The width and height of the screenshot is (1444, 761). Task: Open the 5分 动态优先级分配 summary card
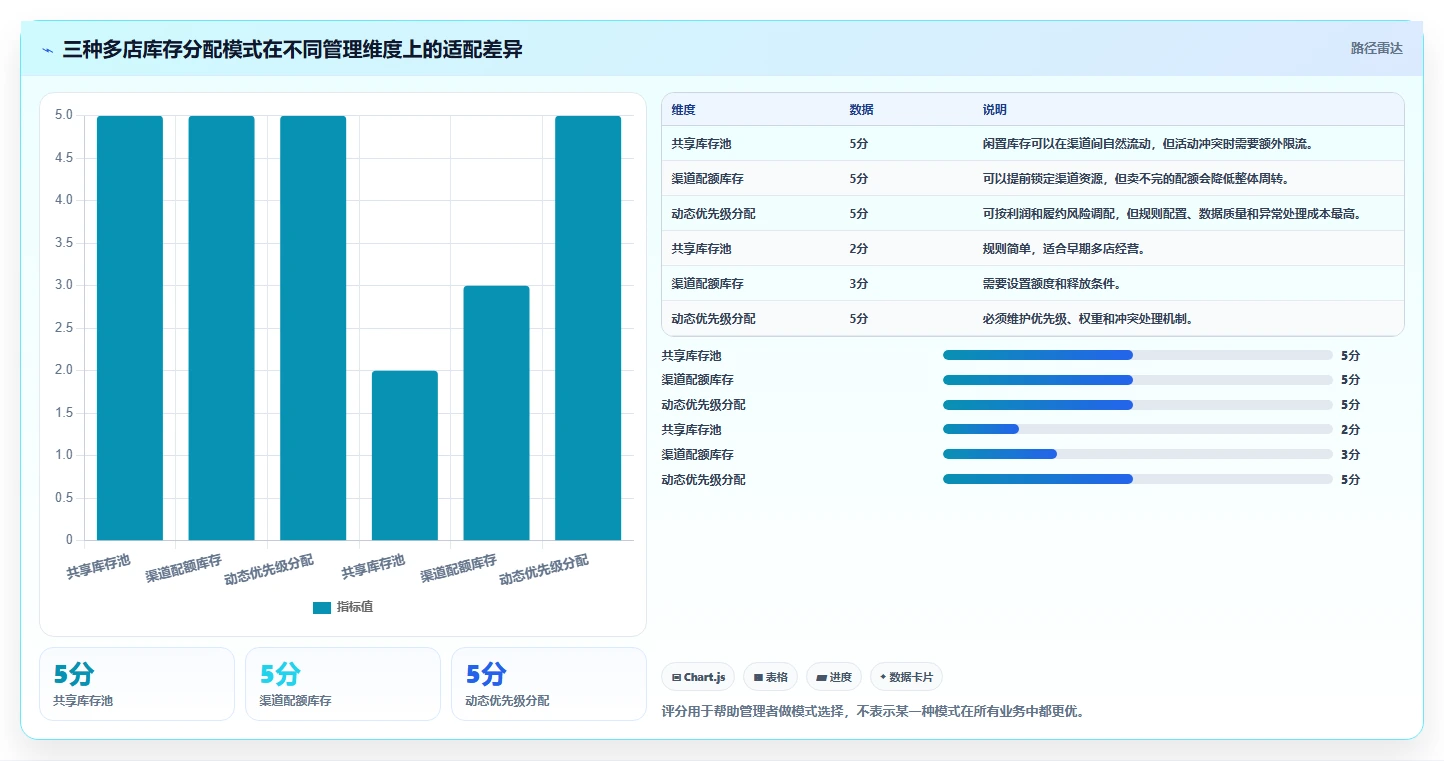coord(549,684)
